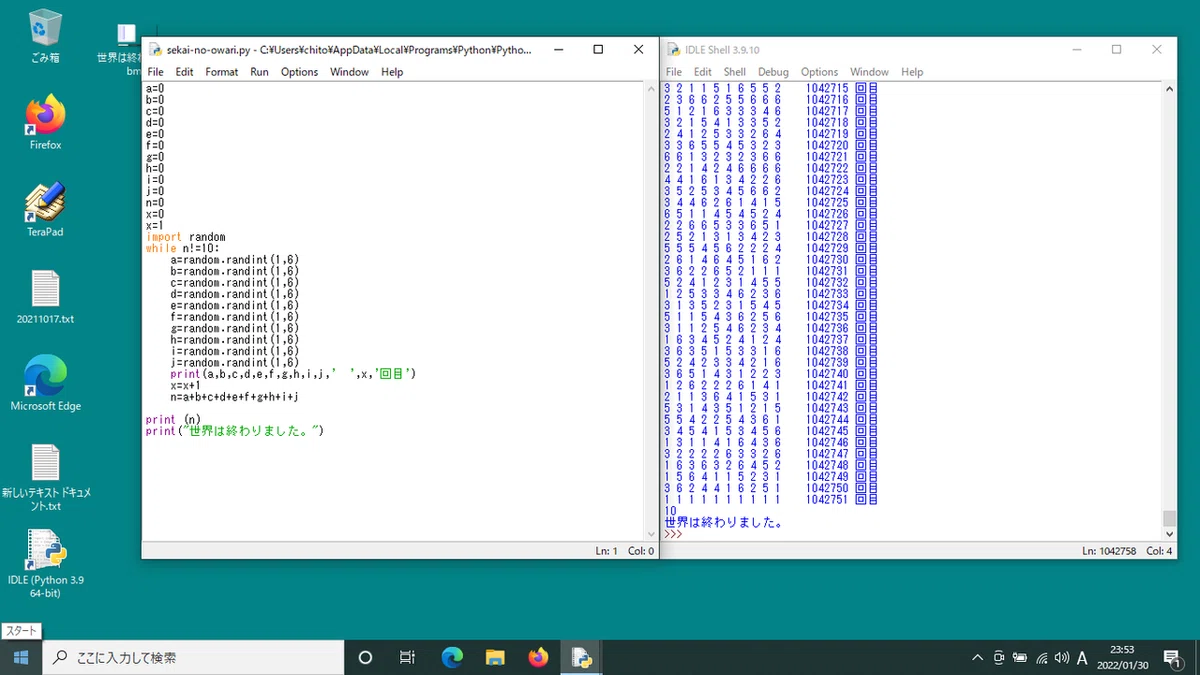
Task: Open the File menu in IDLE Shell
Action: pos(674,72)
